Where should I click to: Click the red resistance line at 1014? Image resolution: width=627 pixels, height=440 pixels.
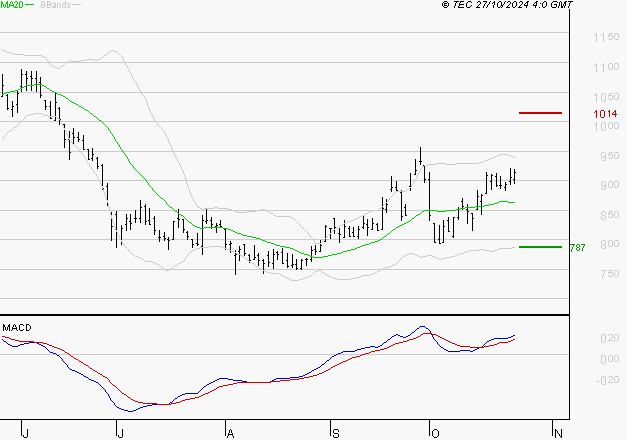point(540,113)
